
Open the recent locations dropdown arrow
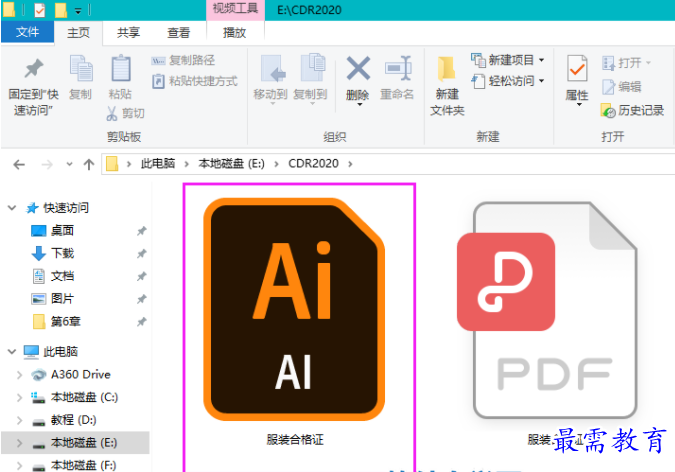pyautogui.click(x=69, y=164)
